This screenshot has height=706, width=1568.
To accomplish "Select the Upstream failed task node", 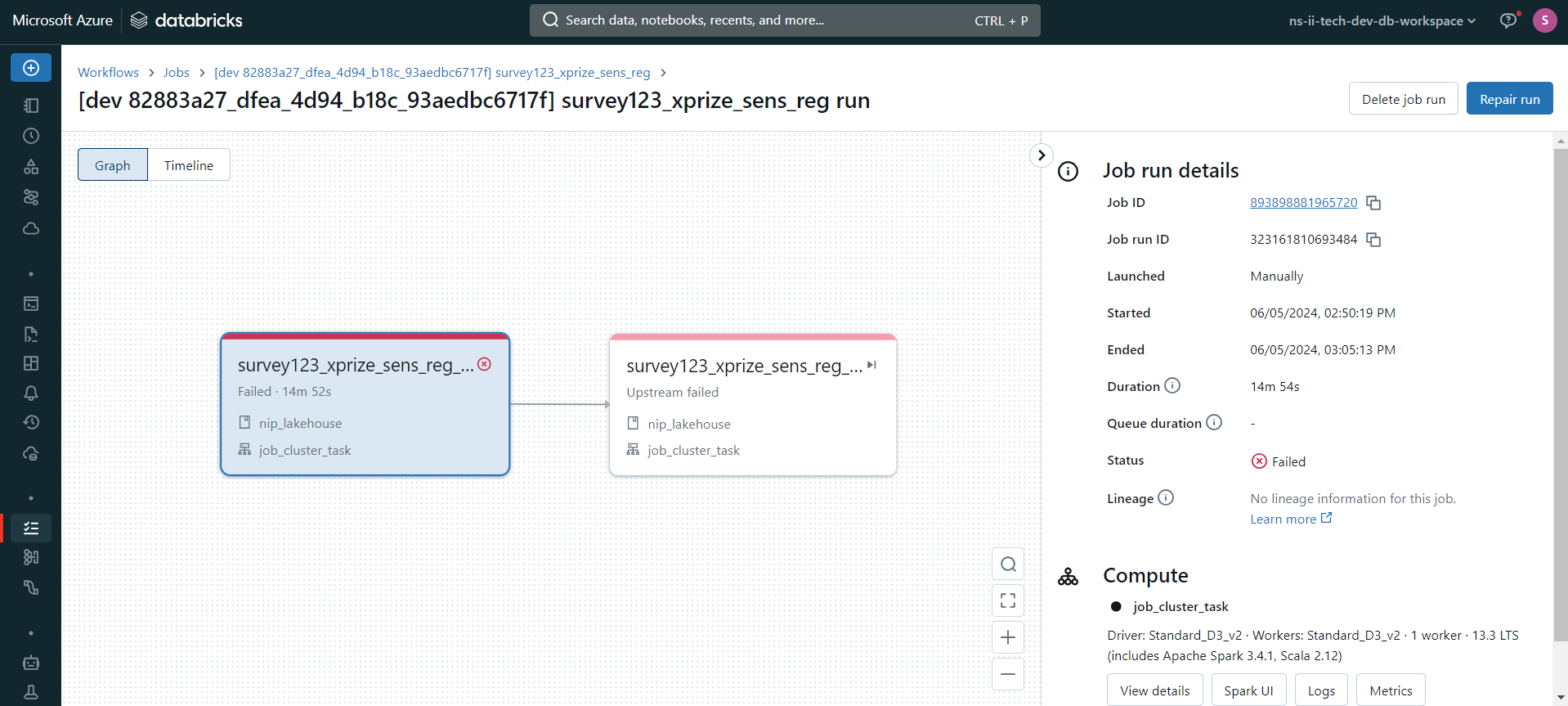I will (x=753, y=405).
